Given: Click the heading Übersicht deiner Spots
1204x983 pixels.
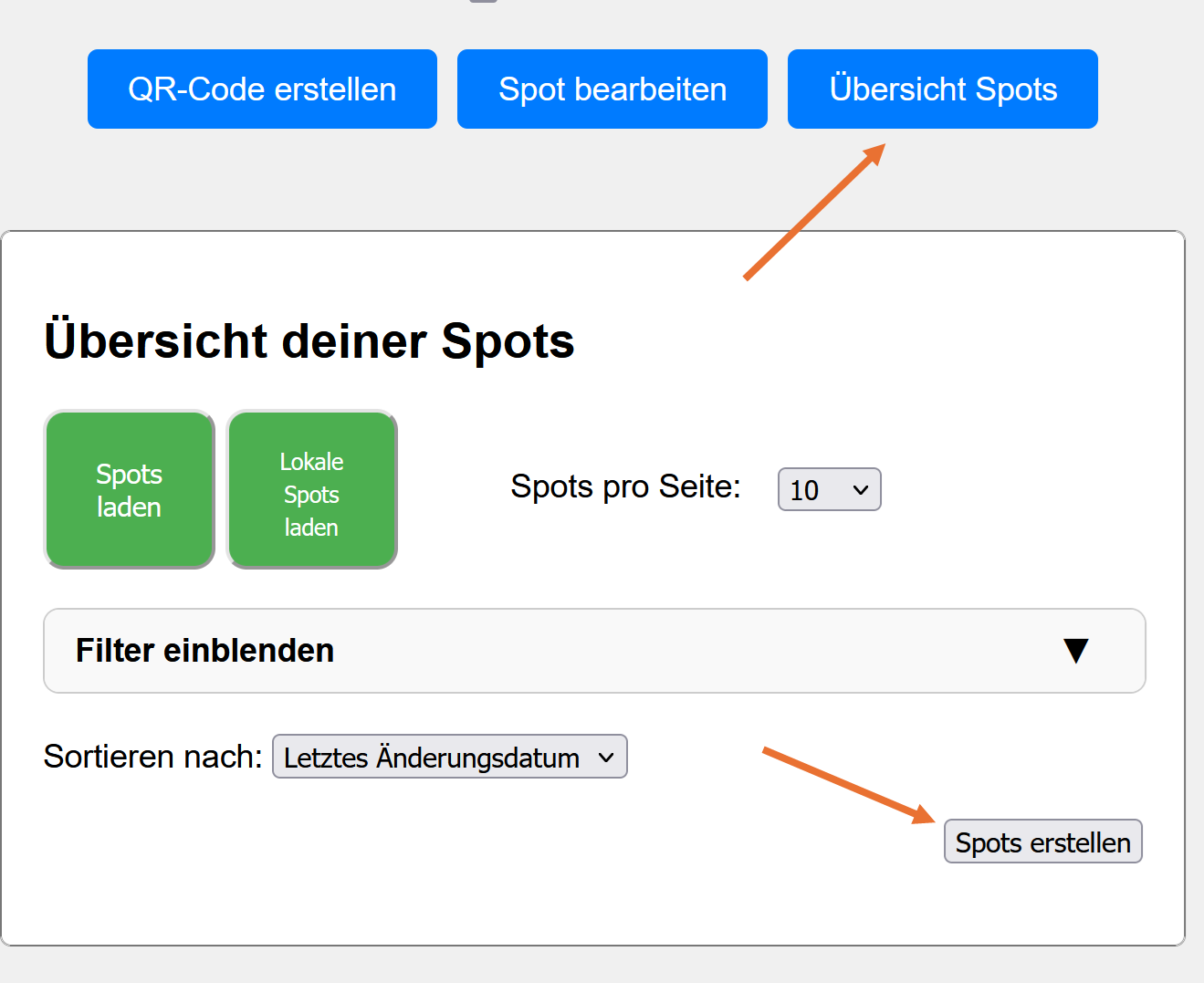Looking at the screenshot, I should 309,341.
